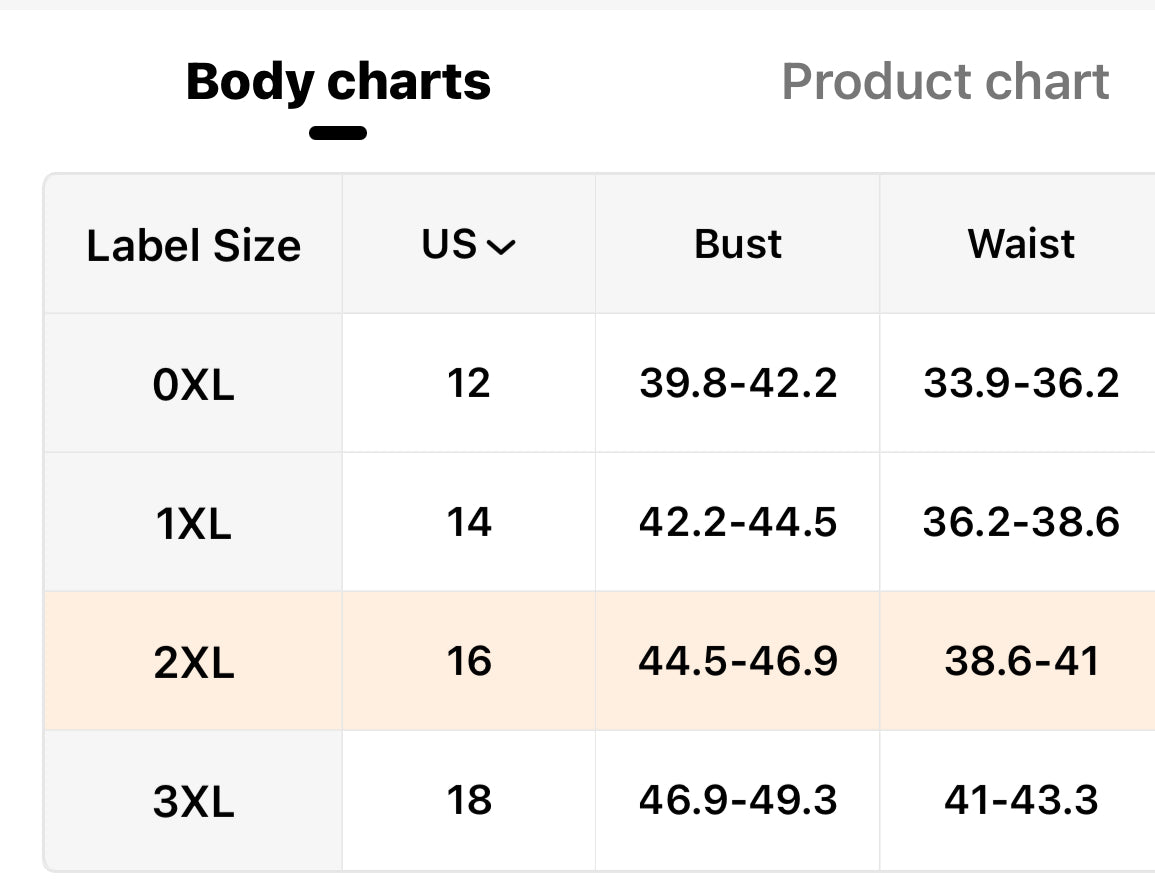Click US size 18 cell
Image resolution: width=1155 pixels, height=884 pixels.
click(469, 800)
